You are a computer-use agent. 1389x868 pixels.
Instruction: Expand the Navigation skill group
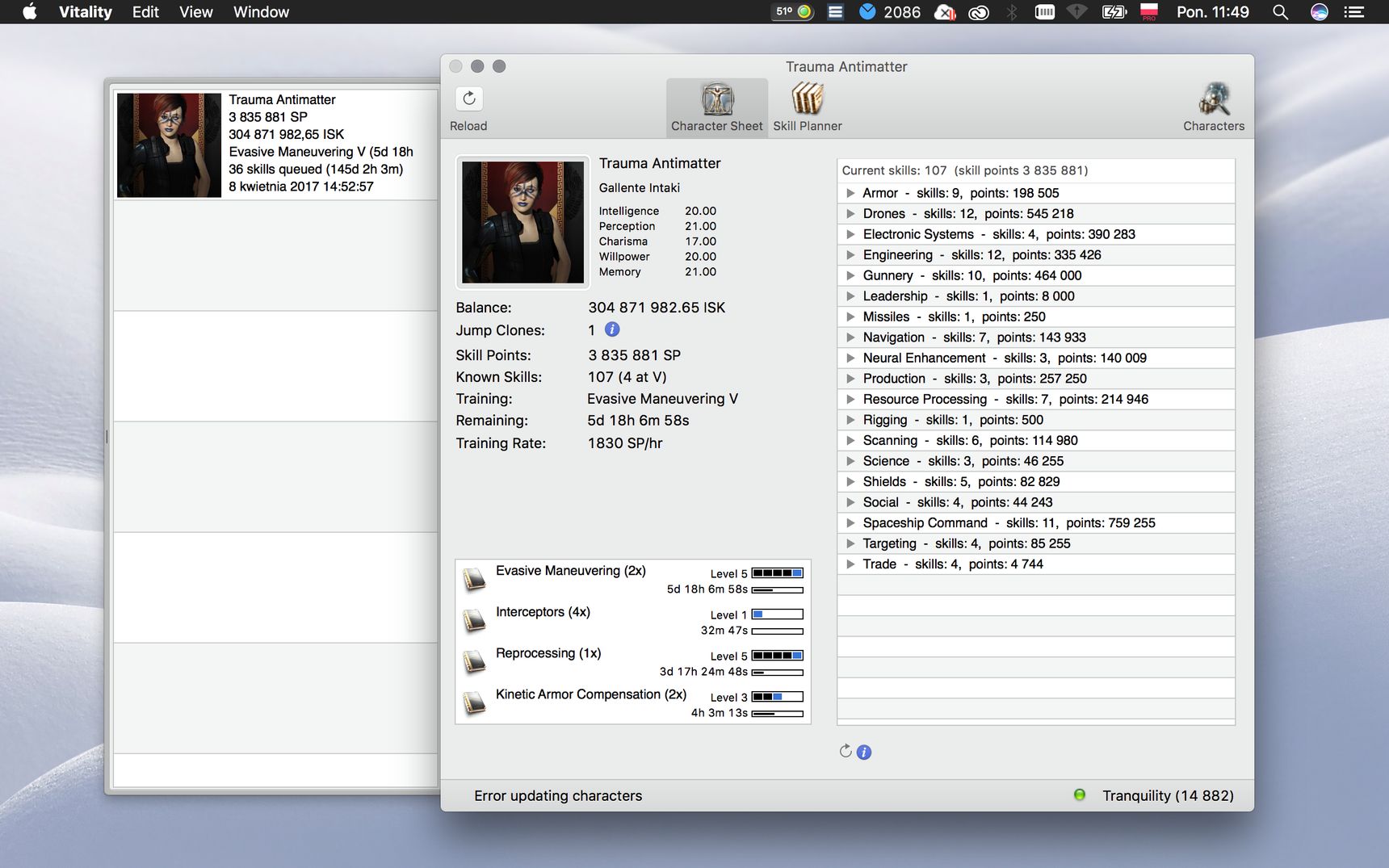pyautogui.click(x=850, y=338)
